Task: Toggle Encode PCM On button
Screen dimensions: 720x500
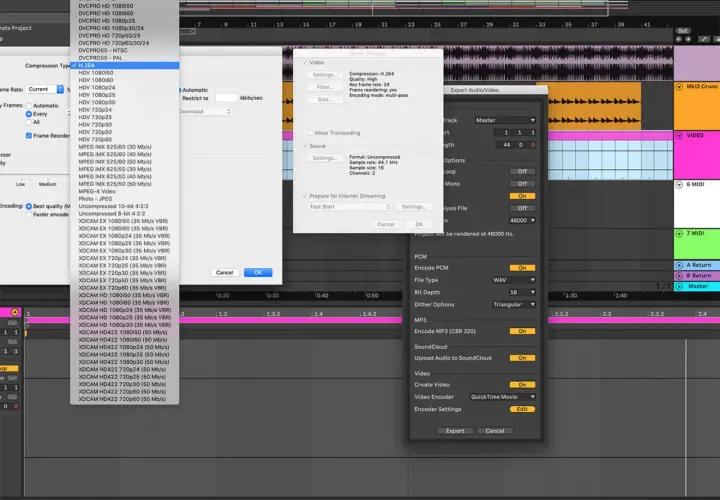Action: click(x=522, y=268)
